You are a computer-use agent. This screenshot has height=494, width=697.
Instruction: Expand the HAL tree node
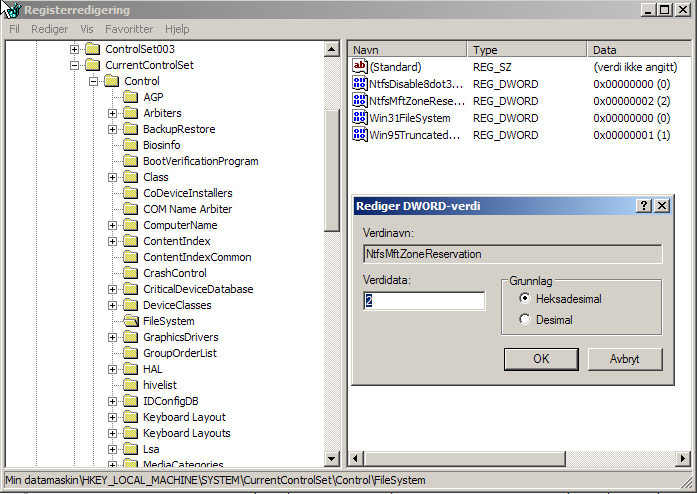(112, 369)
